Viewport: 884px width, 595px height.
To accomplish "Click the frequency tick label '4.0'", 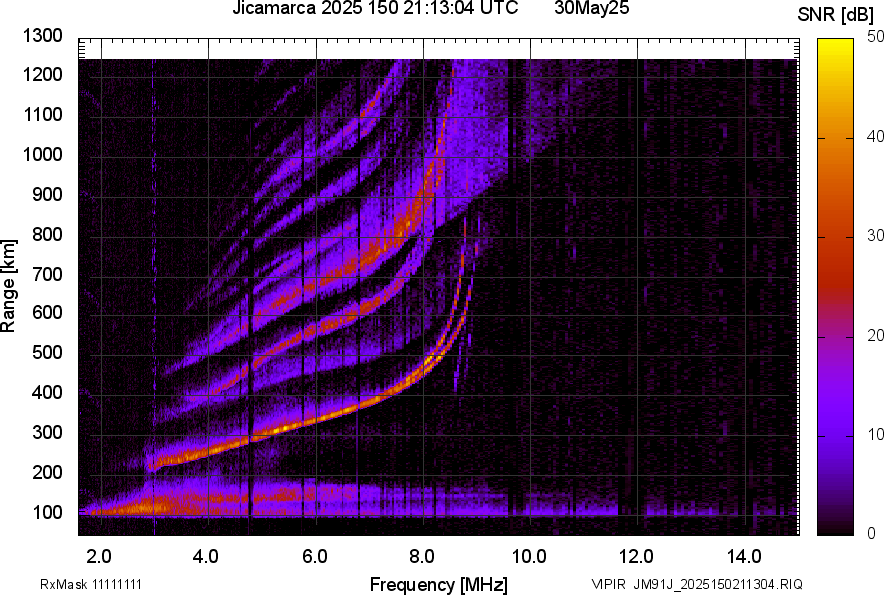I will 206,557.
